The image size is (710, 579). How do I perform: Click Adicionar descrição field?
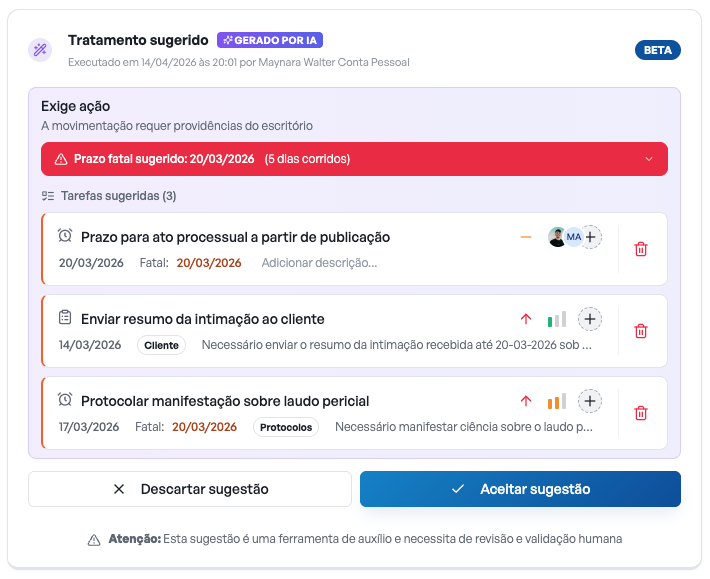pyautogui.click(x=319, y=263)
